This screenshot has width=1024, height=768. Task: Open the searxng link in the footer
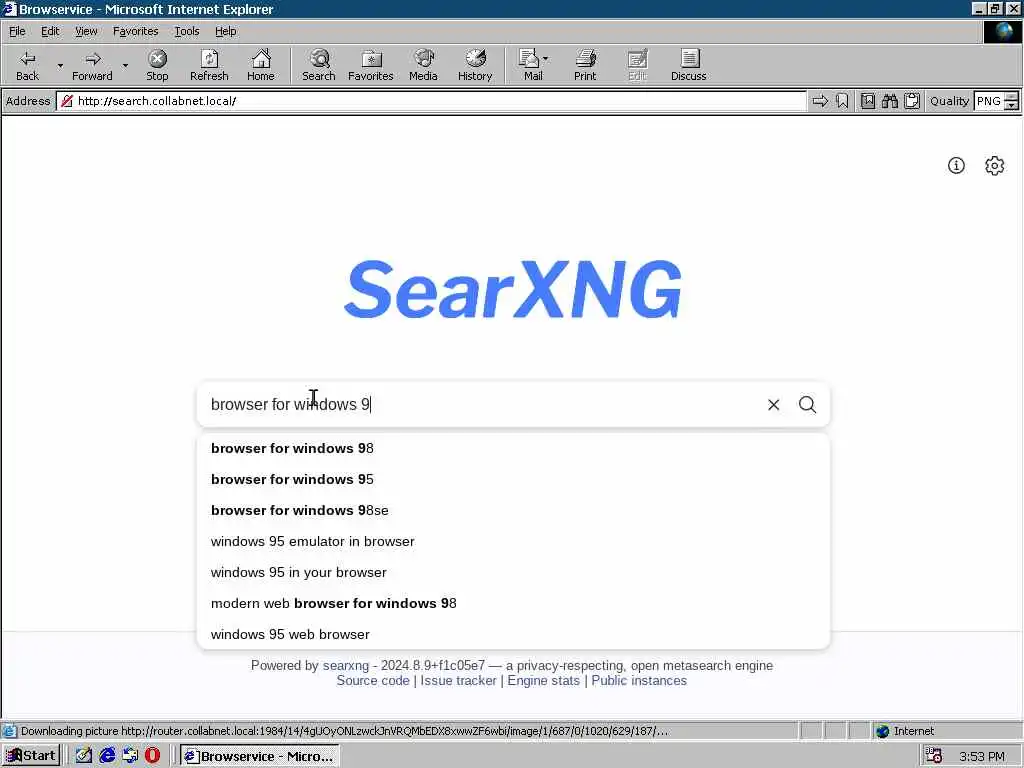345,665
